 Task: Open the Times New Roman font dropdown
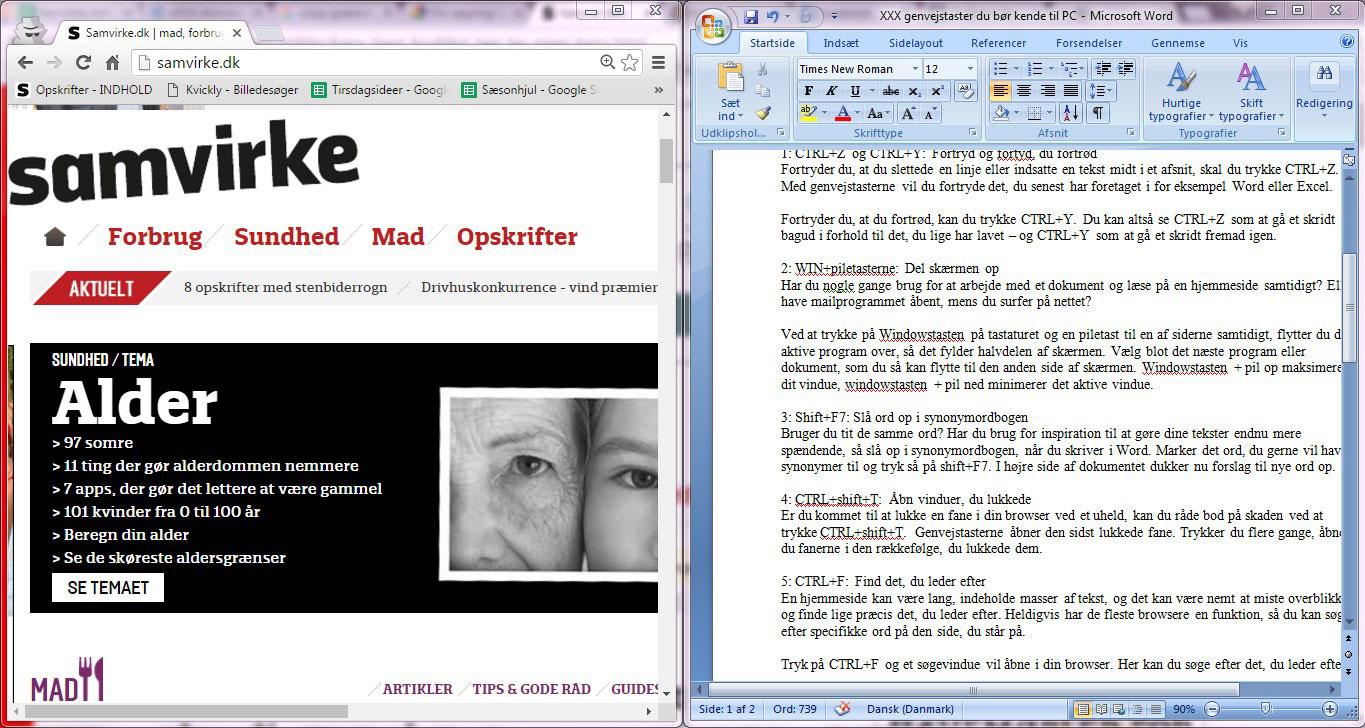pyautogui.click(x=914, y=69)
